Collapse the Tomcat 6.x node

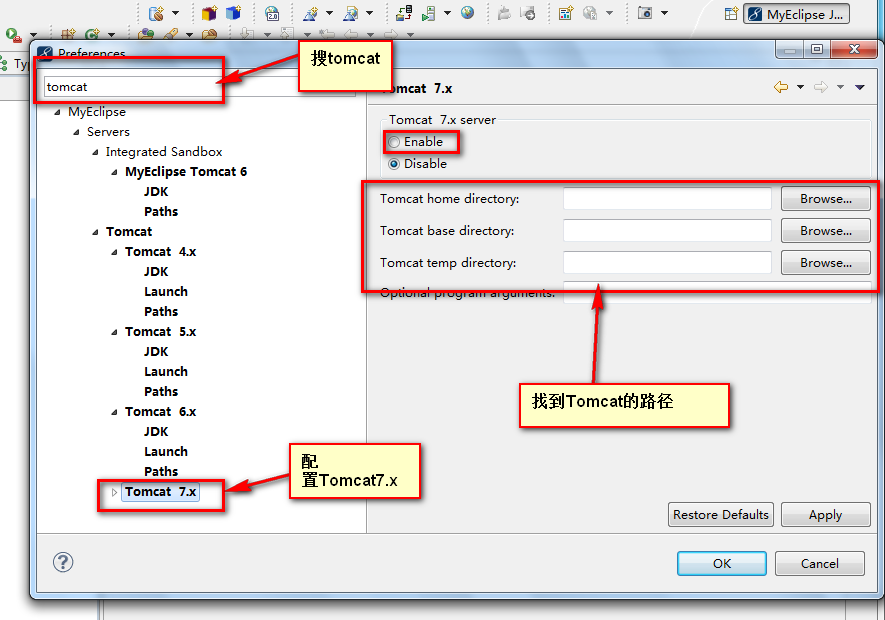[x=115, y=412]
